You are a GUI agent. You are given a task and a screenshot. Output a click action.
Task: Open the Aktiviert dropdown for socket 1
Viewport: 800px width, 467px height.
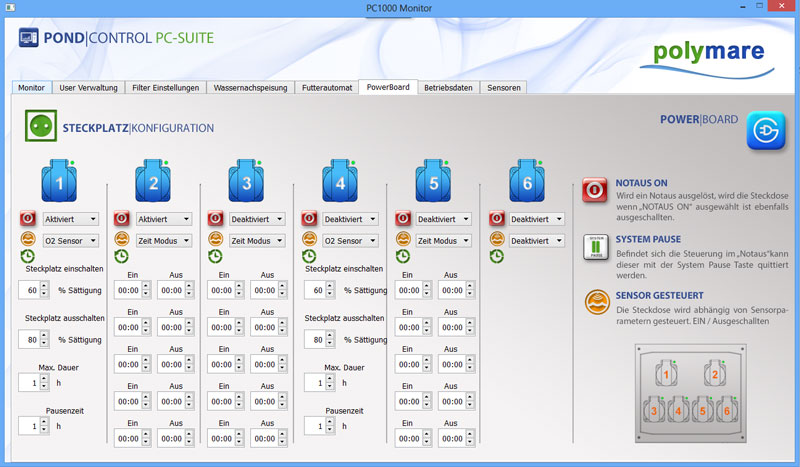71,219
